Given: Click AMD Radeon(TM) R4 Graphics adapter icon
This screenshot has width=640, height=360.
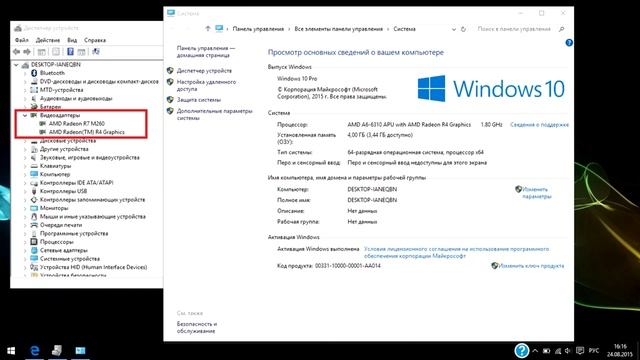Looking at the screenshot, I should click(42, 132).
